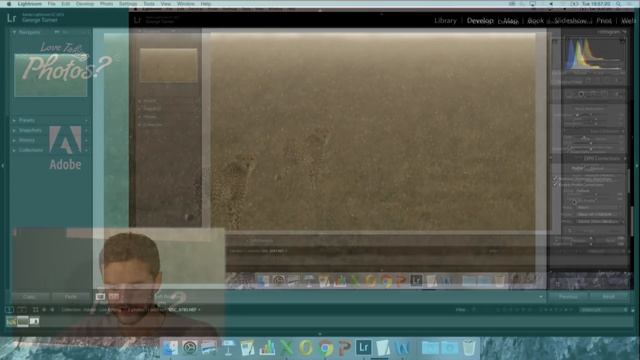Open the Help menu
Viewport: 640px width, 360px height.
pyautogui.click(x=206, y=4)
